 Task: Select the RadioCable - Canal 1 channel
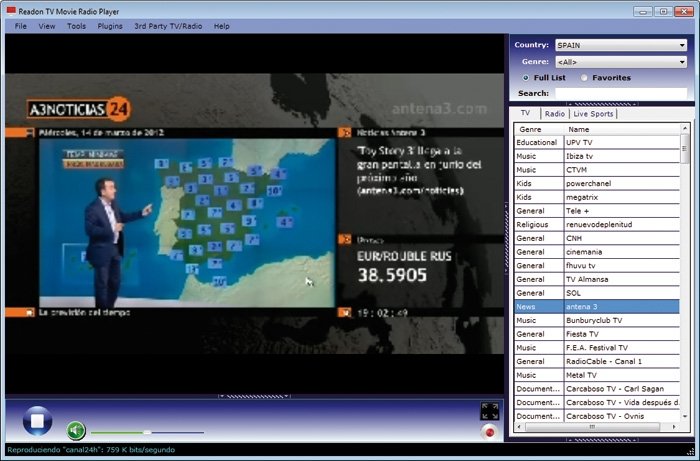(x=596, y=361)
